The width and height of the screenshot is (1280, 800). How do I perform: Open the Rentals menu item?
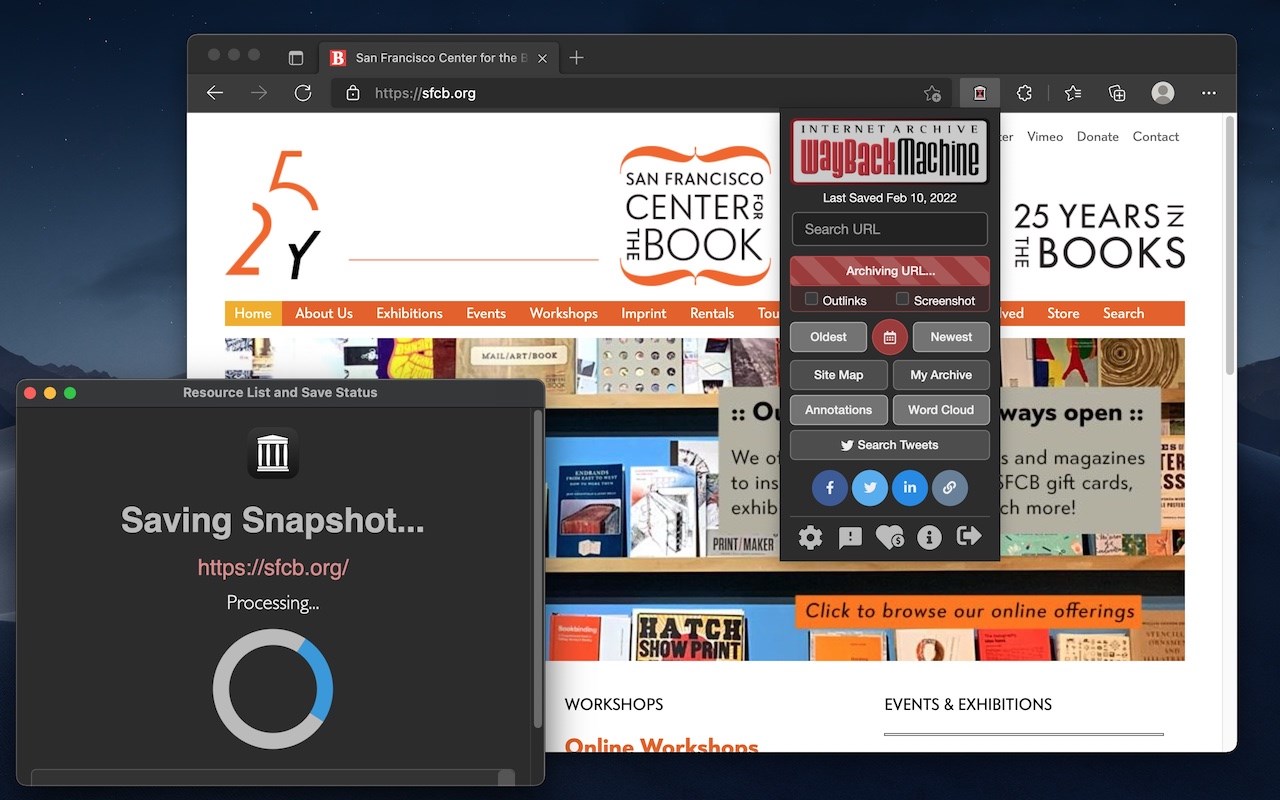tap(712, 313)
